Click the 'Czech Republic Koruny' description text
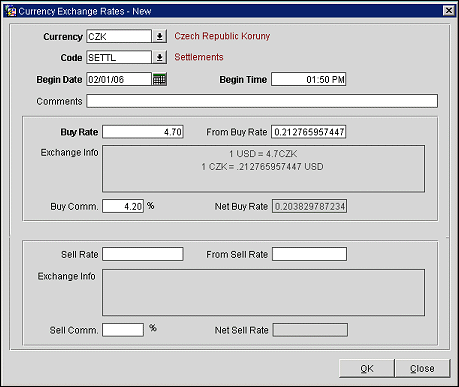 pyautogui.click(x=222, y=36)
